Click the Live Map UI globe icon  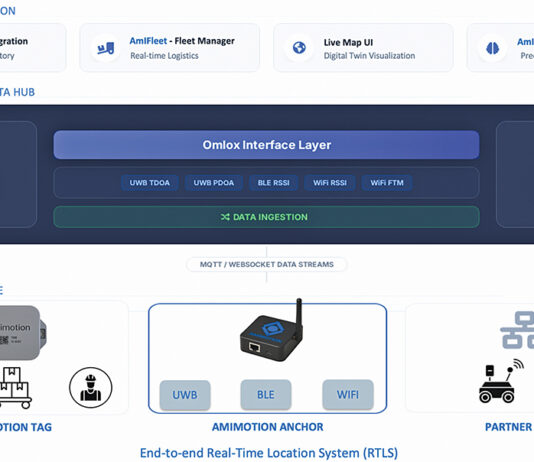pos(299,48)
